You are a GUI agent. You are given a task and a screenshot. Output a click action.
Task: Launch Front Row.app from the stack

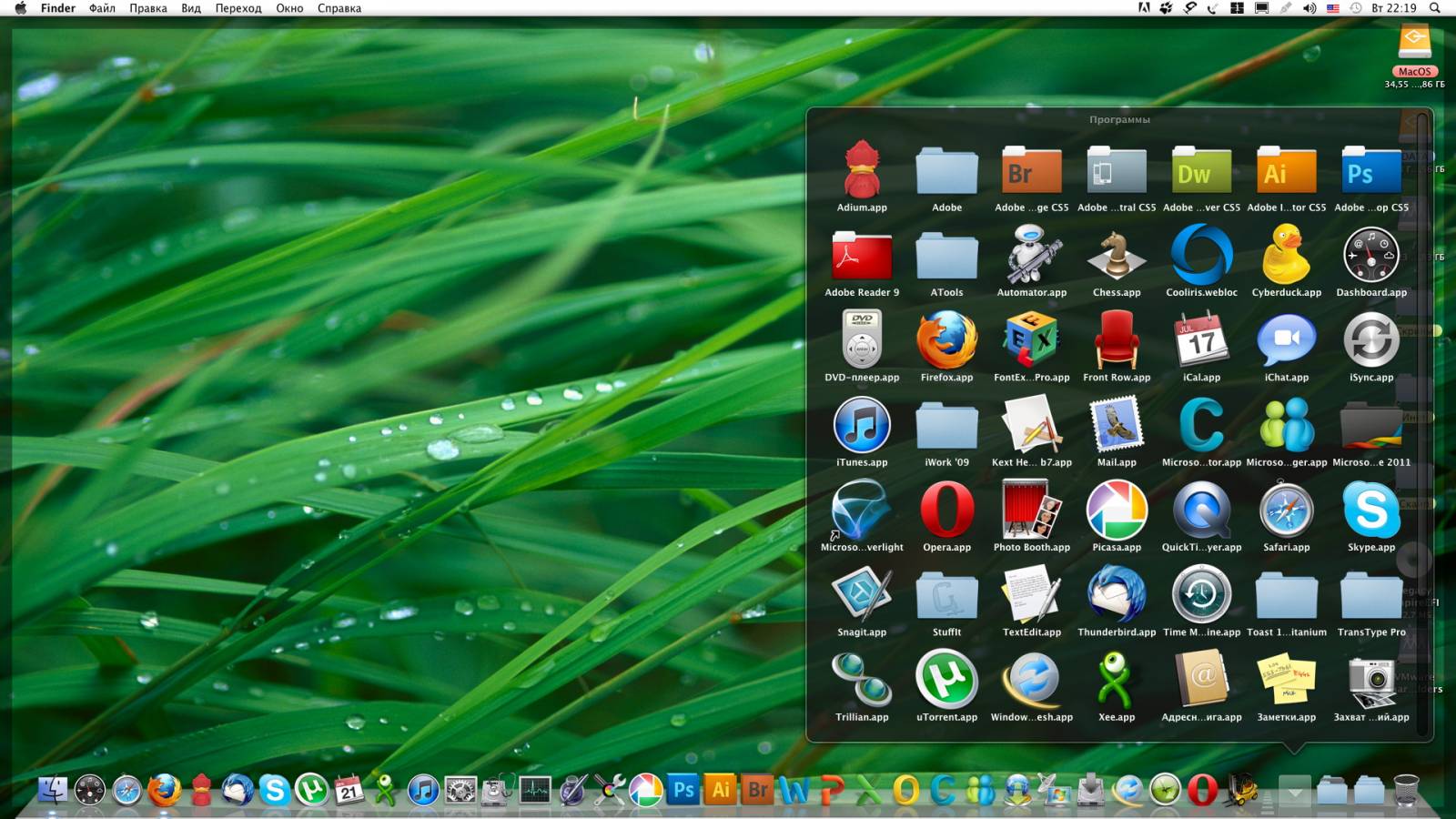pos(1117,339)
